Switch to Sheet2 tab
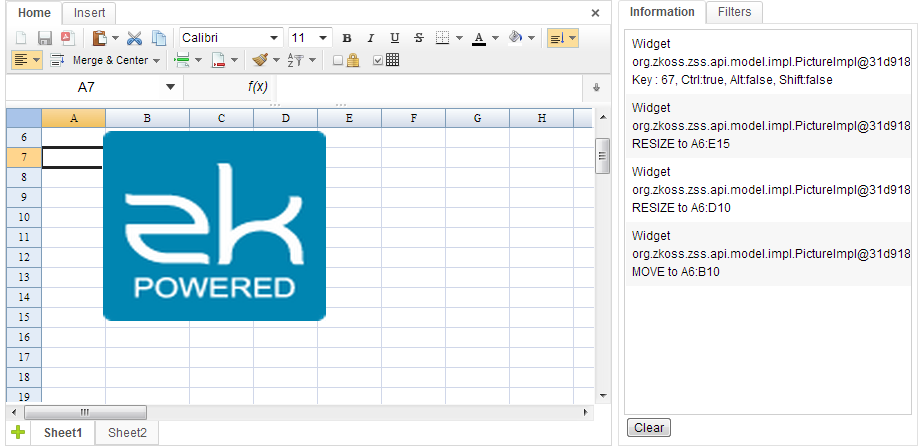 click(127, 433)
